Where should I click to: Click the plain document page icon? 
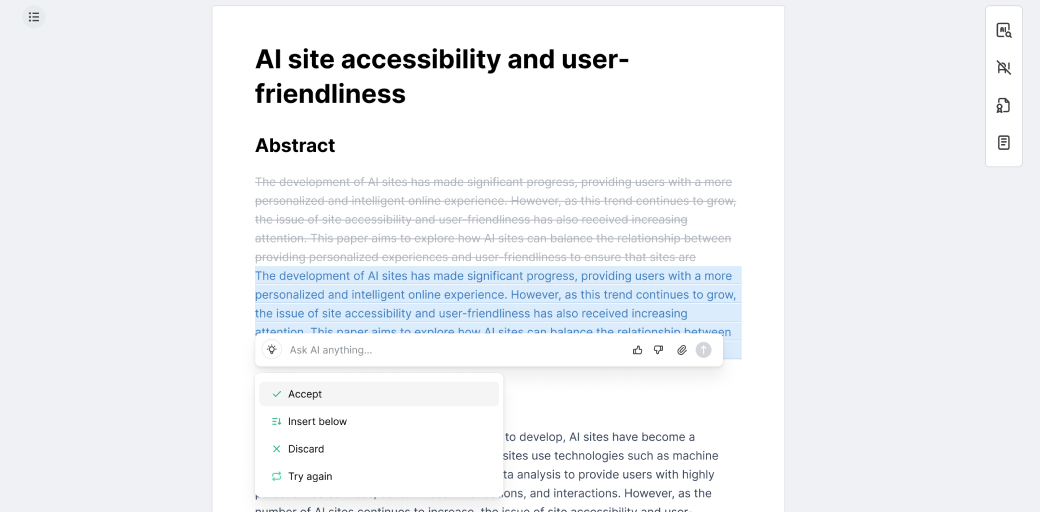pyautogui.click(x=1003, y=143)
